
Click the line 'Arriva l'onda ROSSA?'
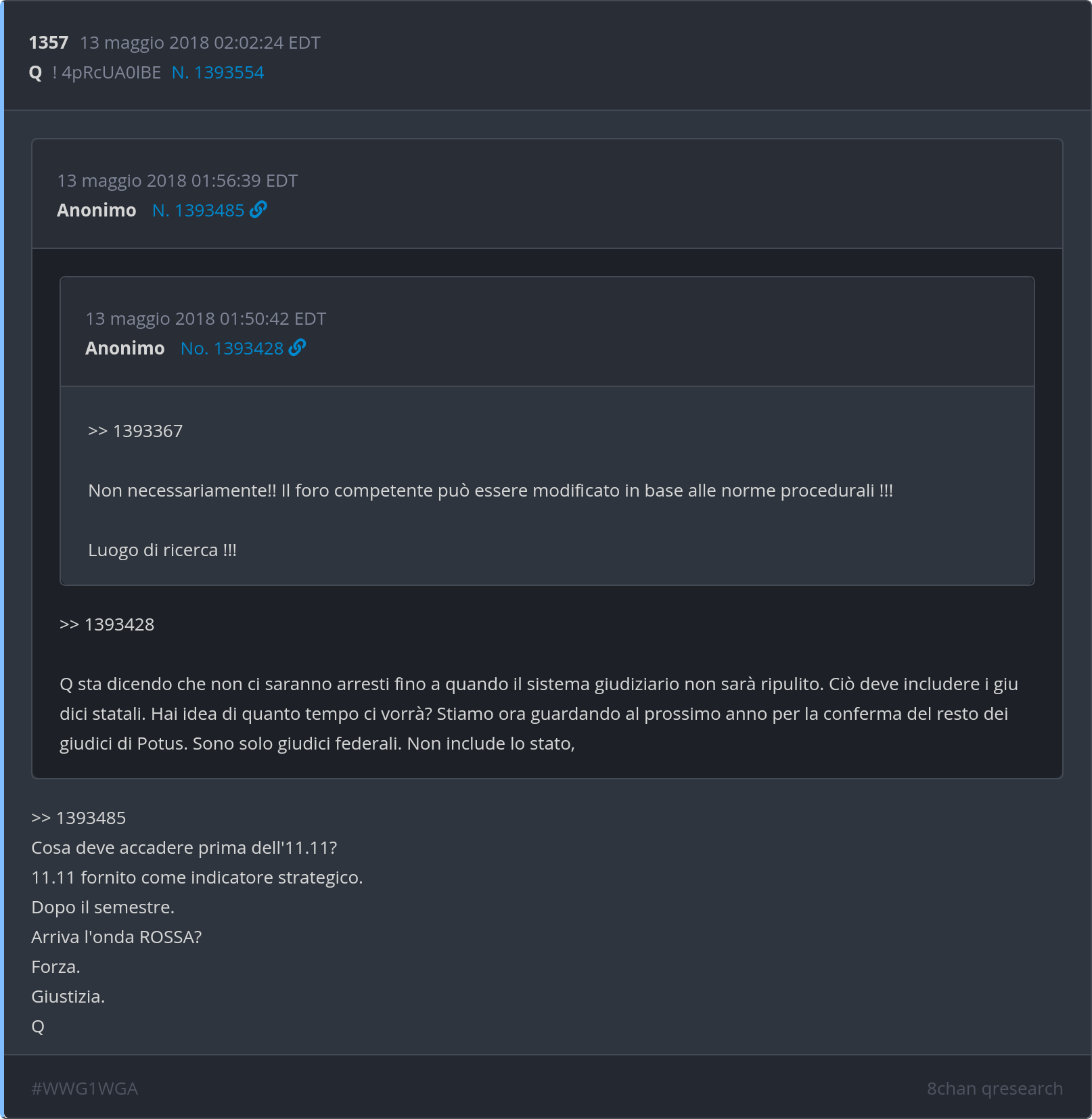tap(116, 937)
